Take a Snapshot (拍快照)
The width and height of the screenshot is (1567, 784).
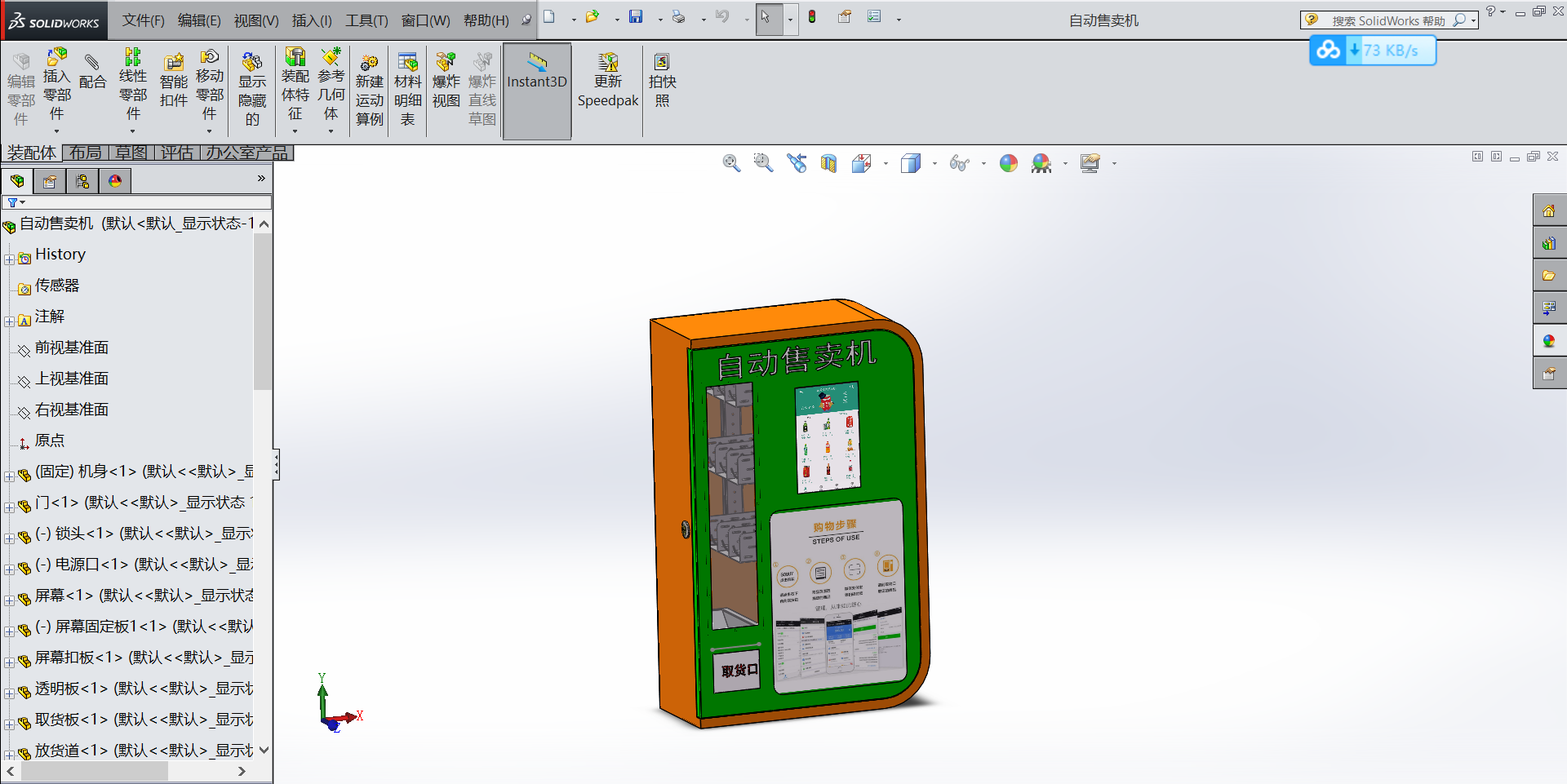pos(662,79)
